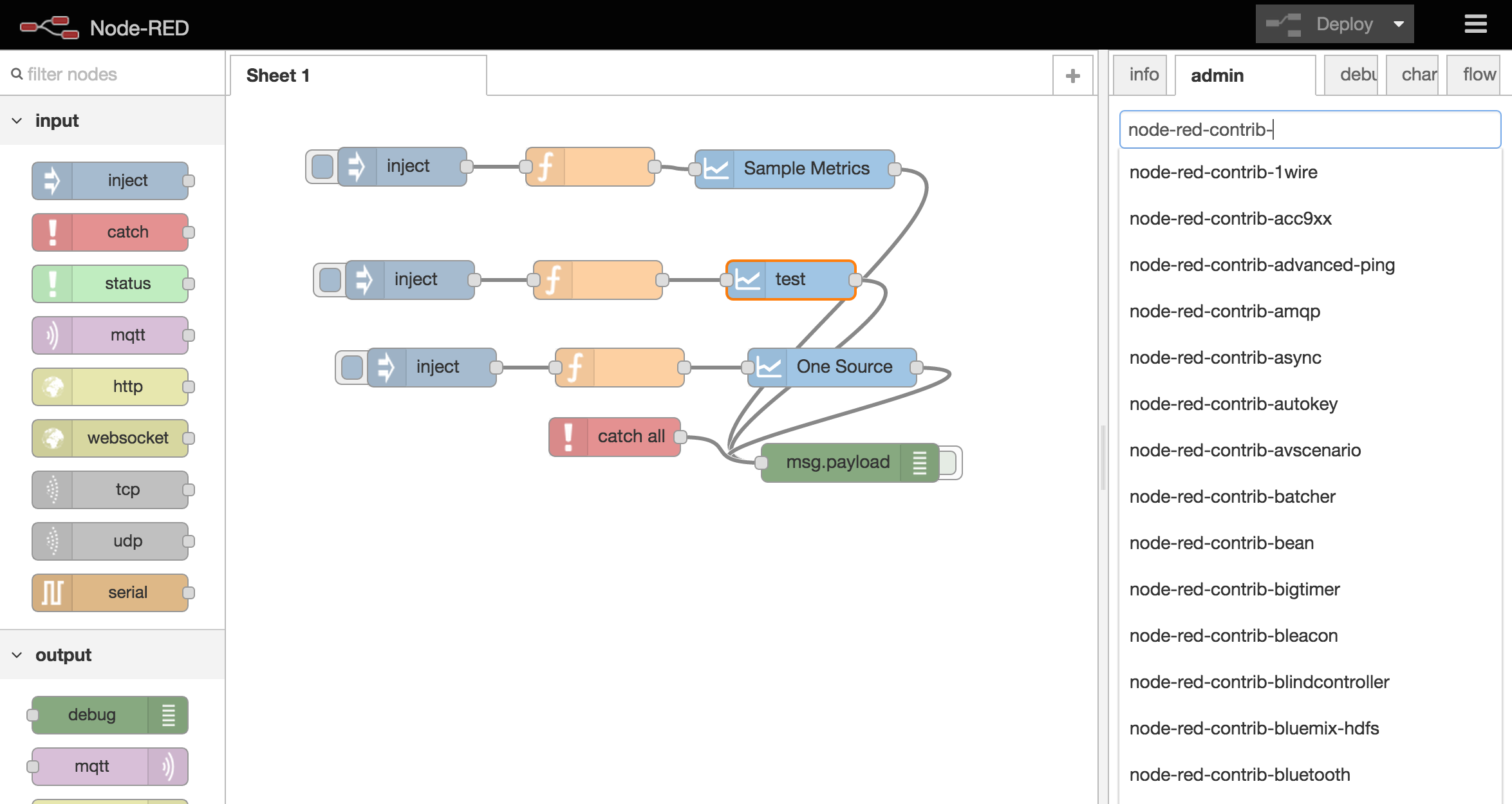Click the catch node in the palette
1512x804 pixels.
click(x=111, y=232)
